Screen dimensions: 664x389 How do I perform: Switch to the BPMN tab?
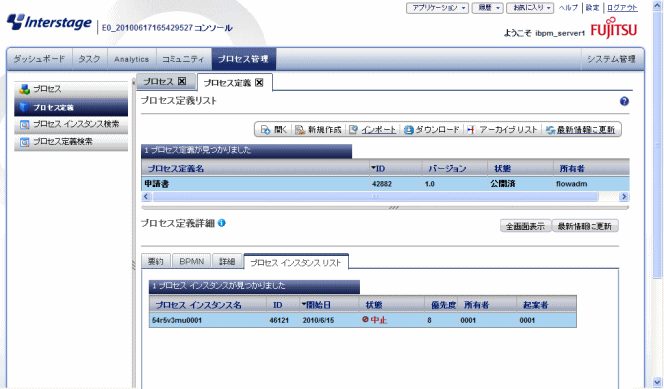tap(191, 261)
